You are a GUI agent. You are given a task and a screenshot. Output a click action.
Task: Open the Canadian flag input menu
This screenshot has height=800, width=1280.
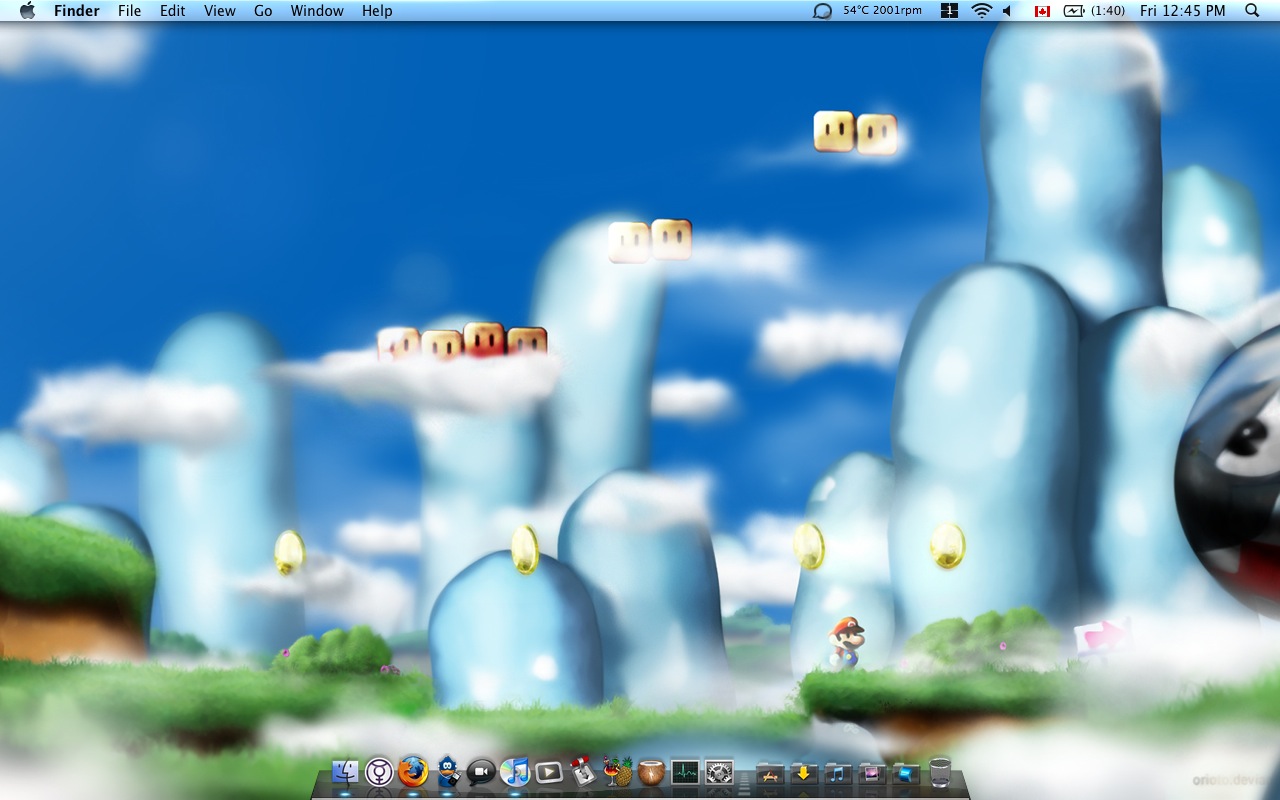pos(1042,11)
